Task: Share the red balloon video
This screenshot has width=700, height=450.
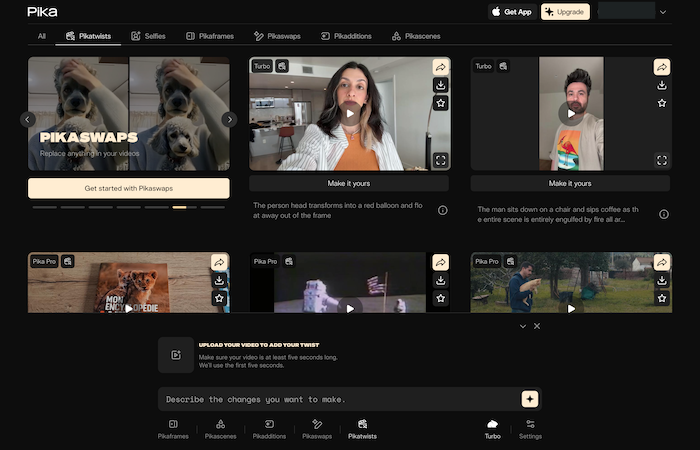Action: pos(440,67)
